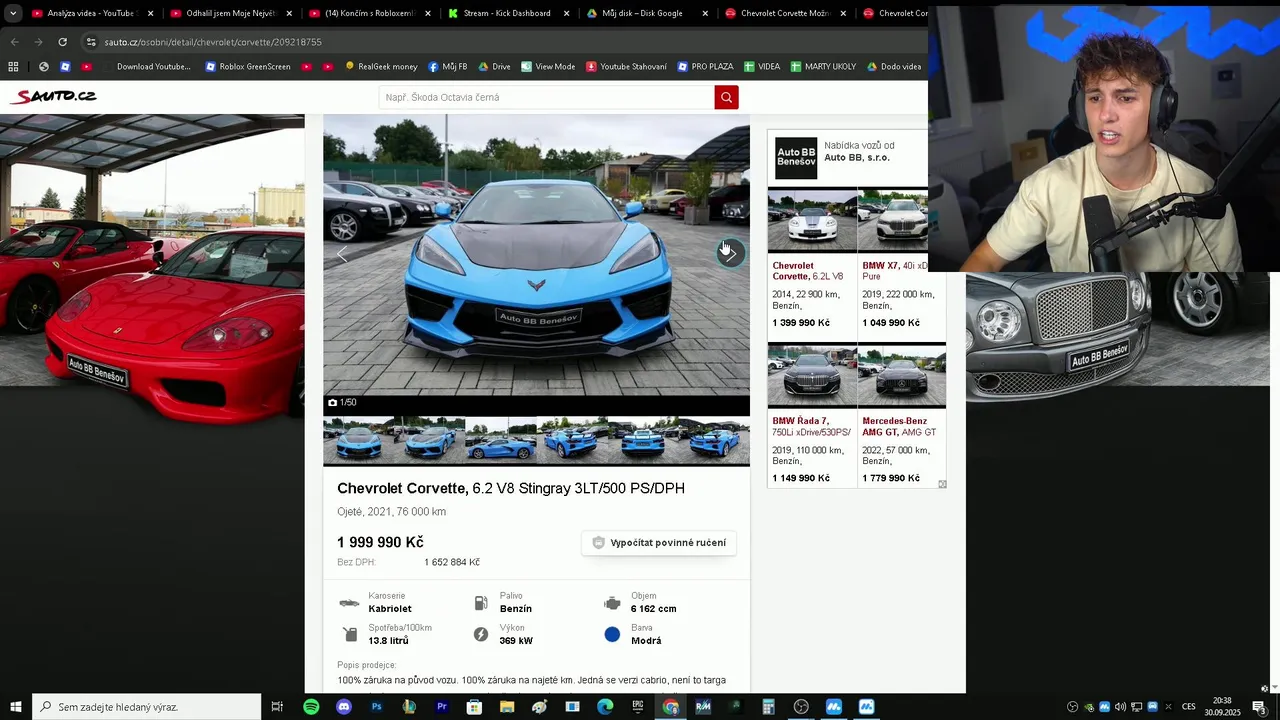Open Epic Games Launcher from the taskbar
This screenshot has height=720, width=1280.
pos(638,707)
